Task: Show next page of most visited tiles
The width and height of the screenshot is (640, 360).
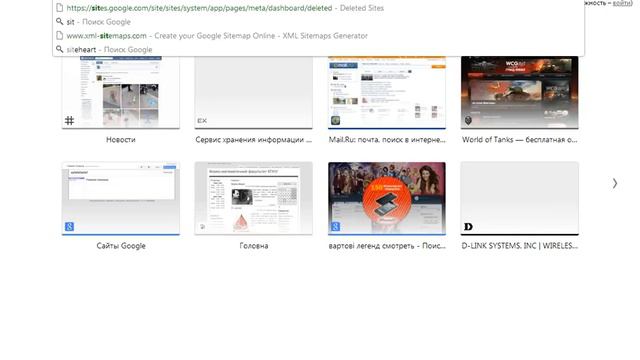Action: (x=615, y=183)
